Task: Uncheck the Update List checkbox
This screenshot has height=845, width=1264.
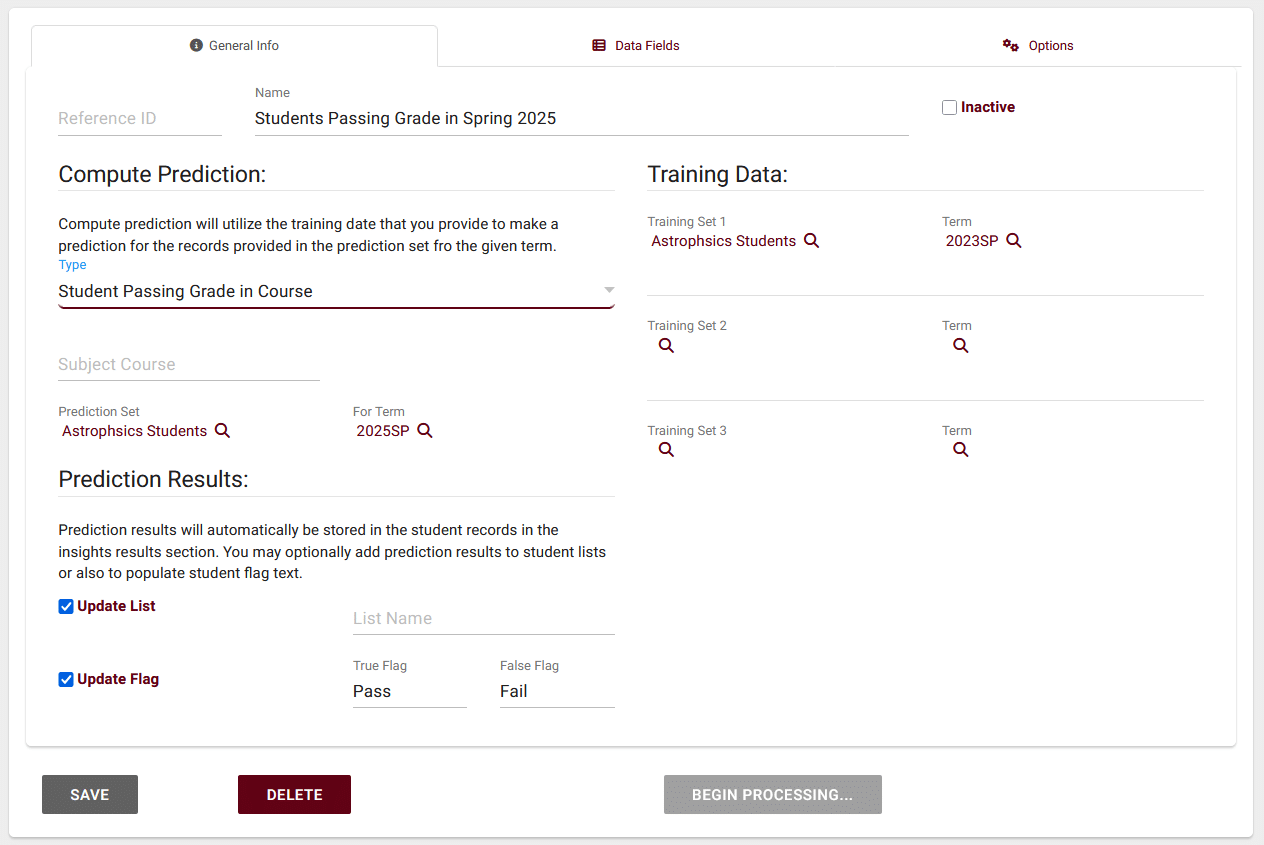Action: click(x=66, y=607)
